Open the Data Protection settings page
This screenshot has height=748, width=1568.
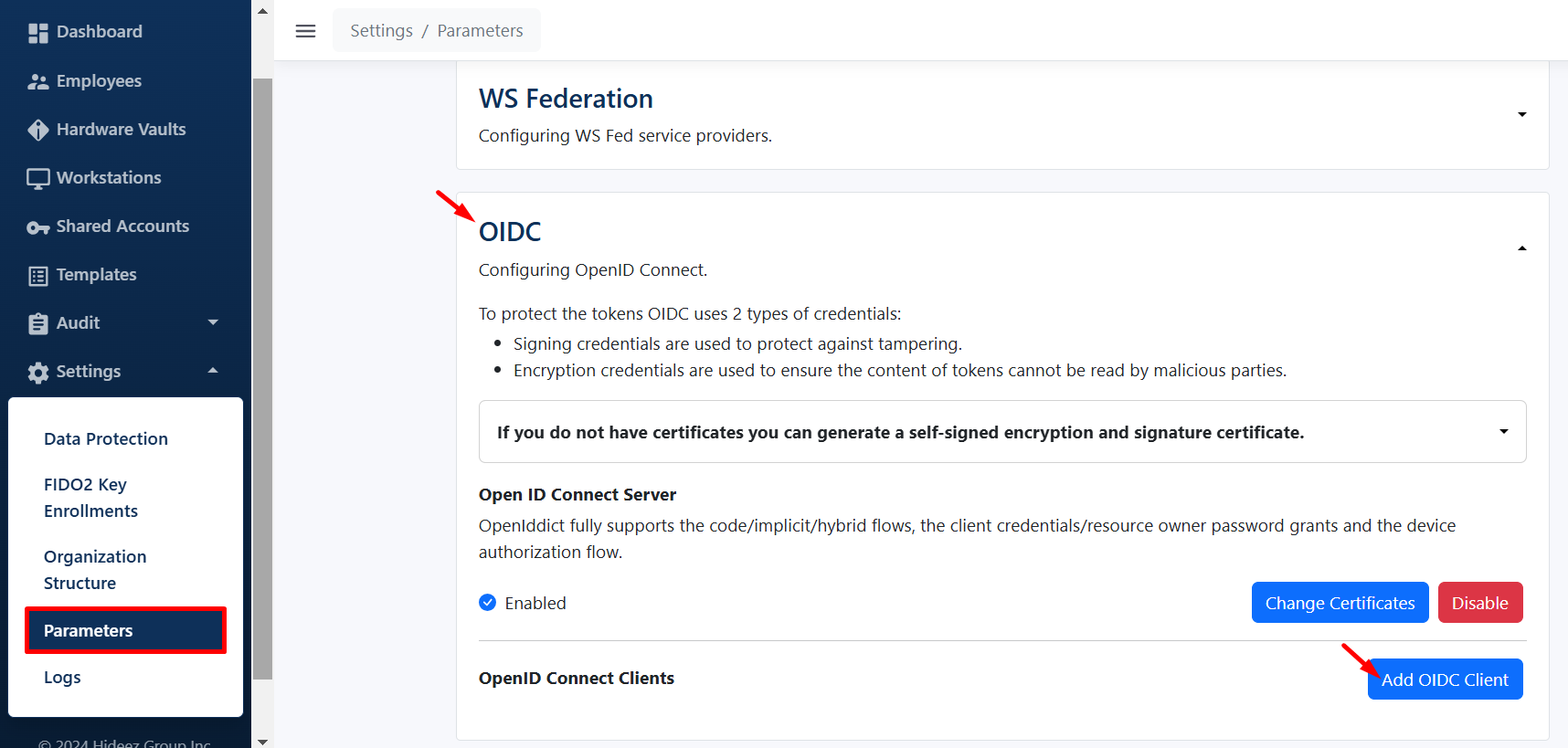point(106,439)
